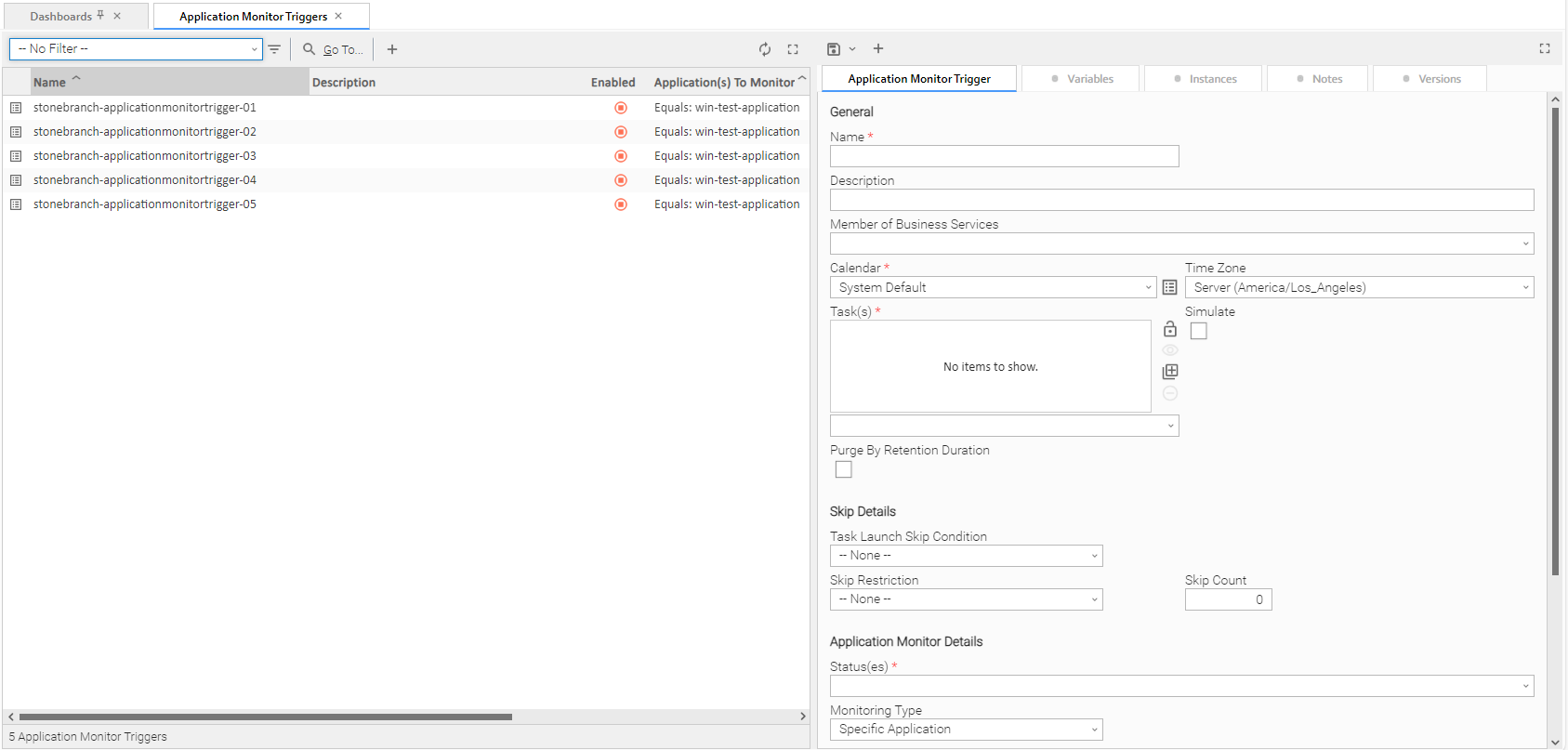The image size is (1568, 750).
Task: Enable the Simulate checkbox
Action: 1199,332
